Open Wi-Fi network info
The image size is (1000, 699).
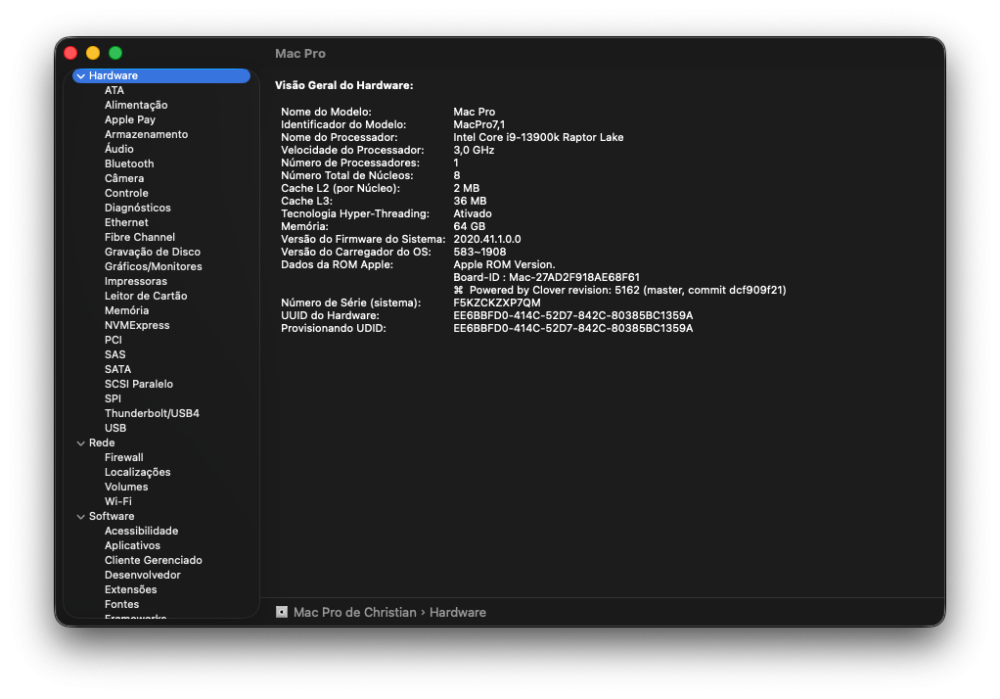coord(117,501)
